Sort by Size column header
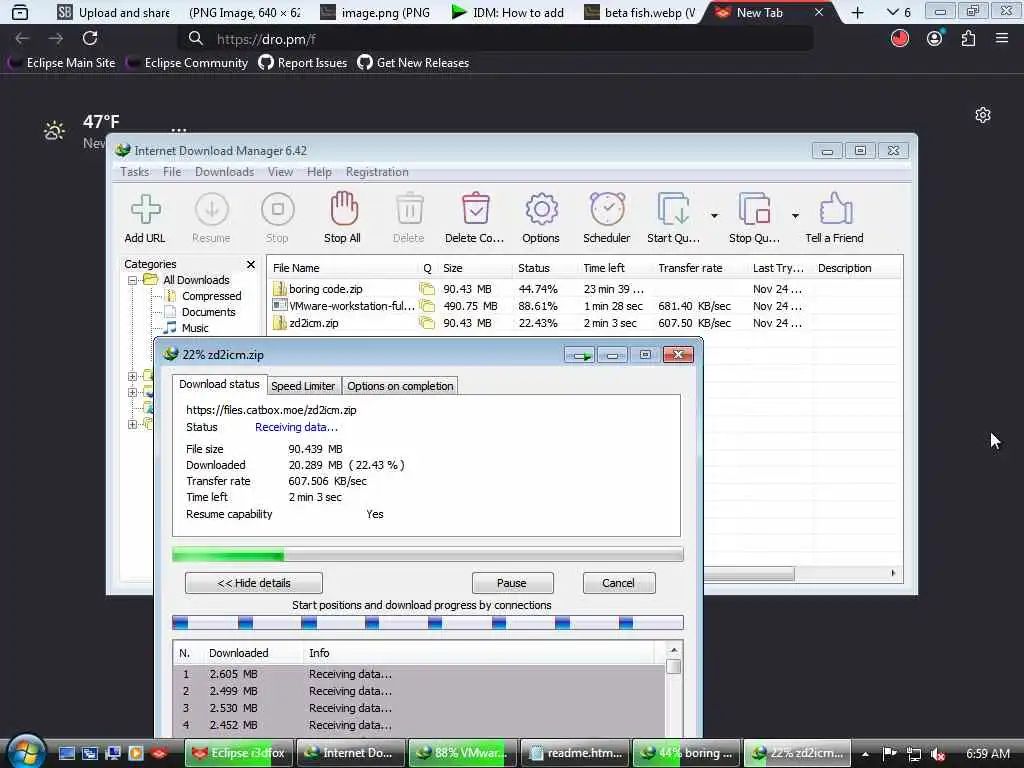The image size is (1024, 768). click(x=475, y=268)
